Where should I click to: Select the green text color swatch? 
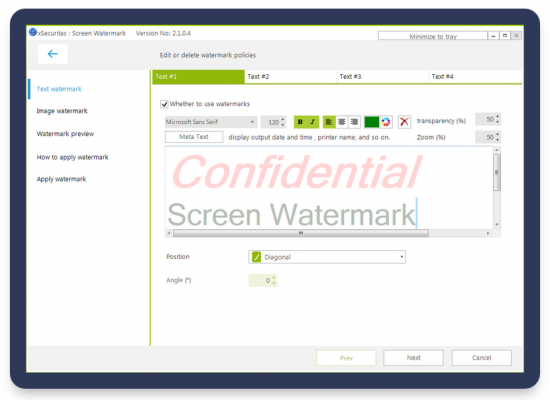tap(372, 122)
